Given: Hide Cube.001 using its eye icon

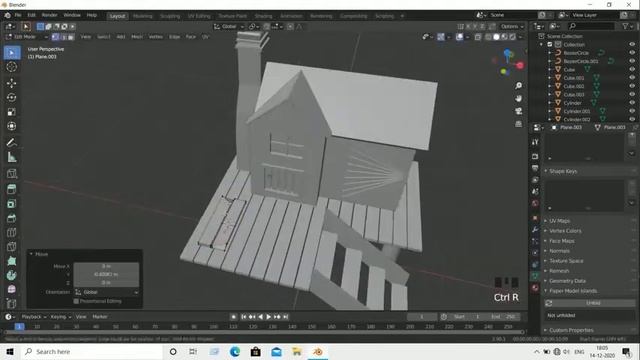Looking at the screenshot, I should [632, 78].
